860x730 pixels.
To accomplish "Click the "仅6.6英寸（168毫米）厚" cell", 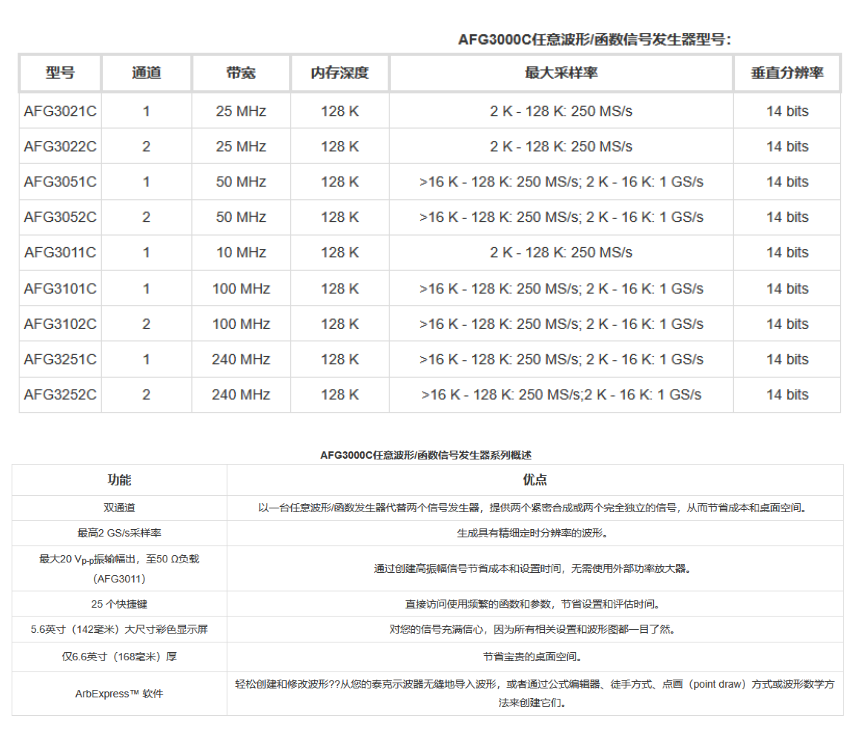I will [119, 657].
